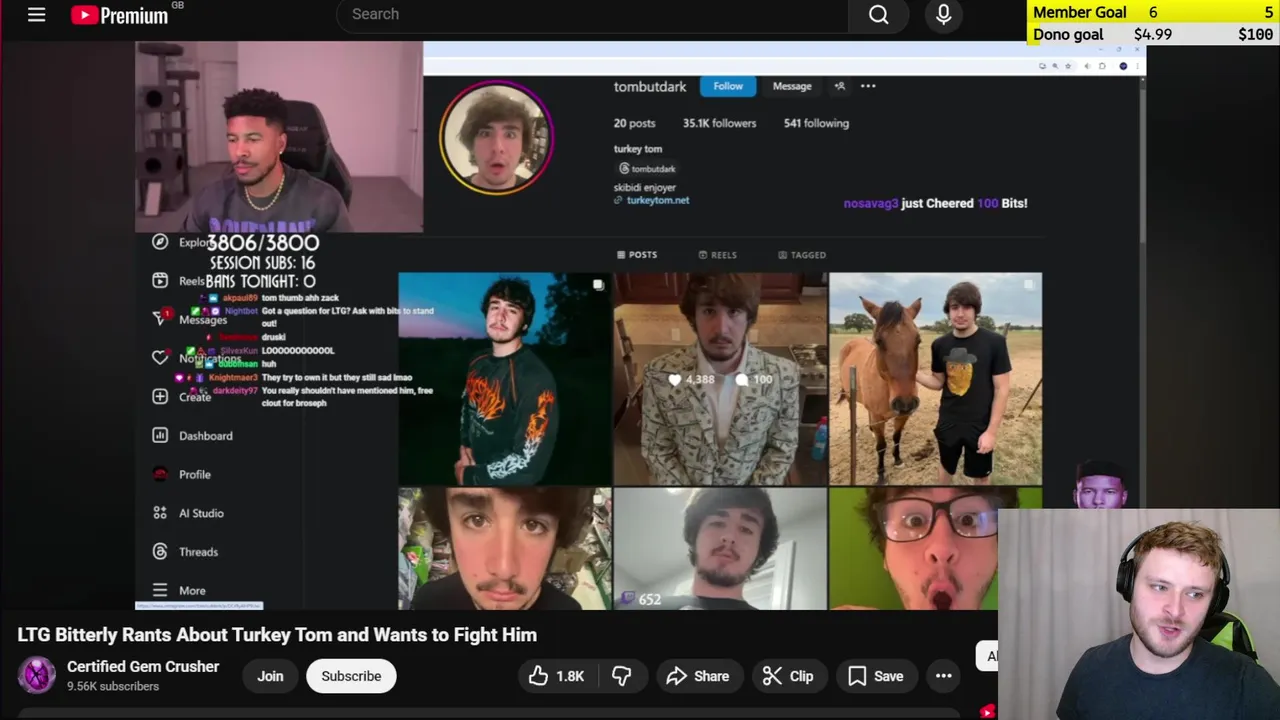Open the tombutdark Threads badge

pos(647,169)
